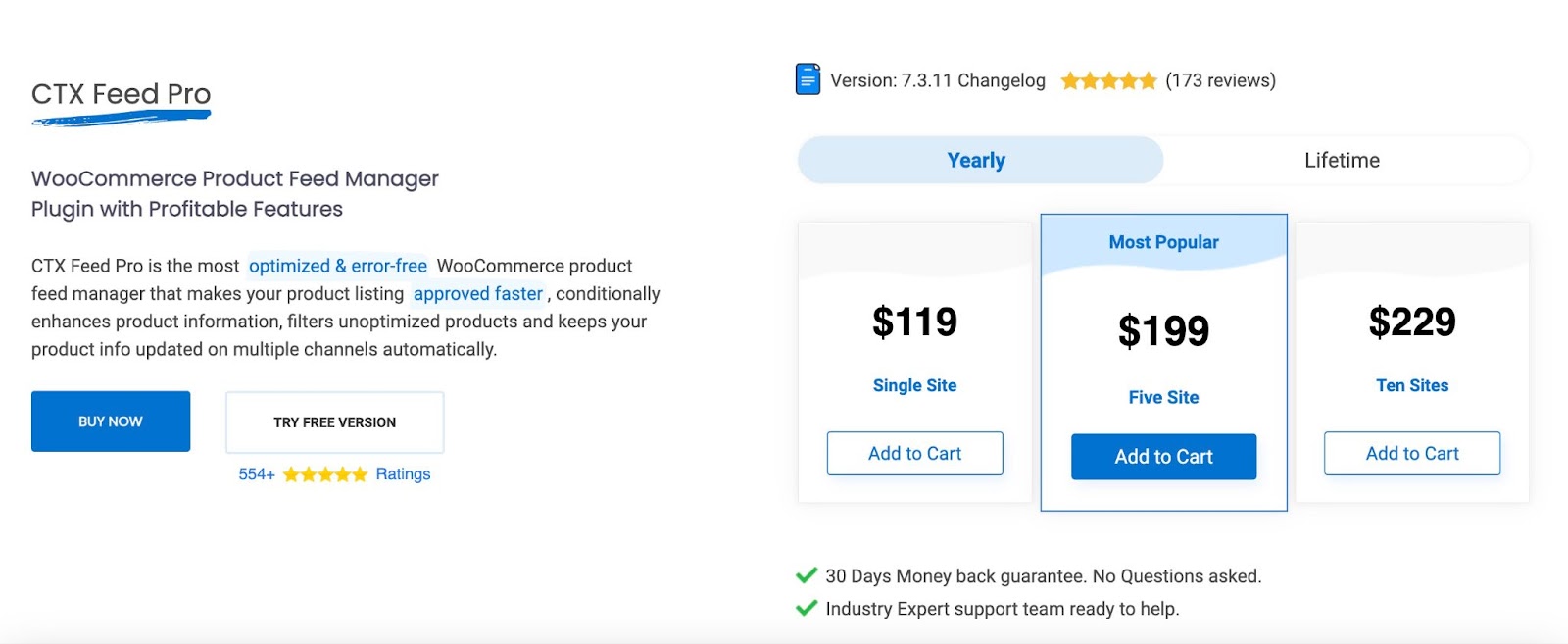Click the Most Popular banner
The width and height of the screenshot is (1568, 644).
click(1163, 242)
